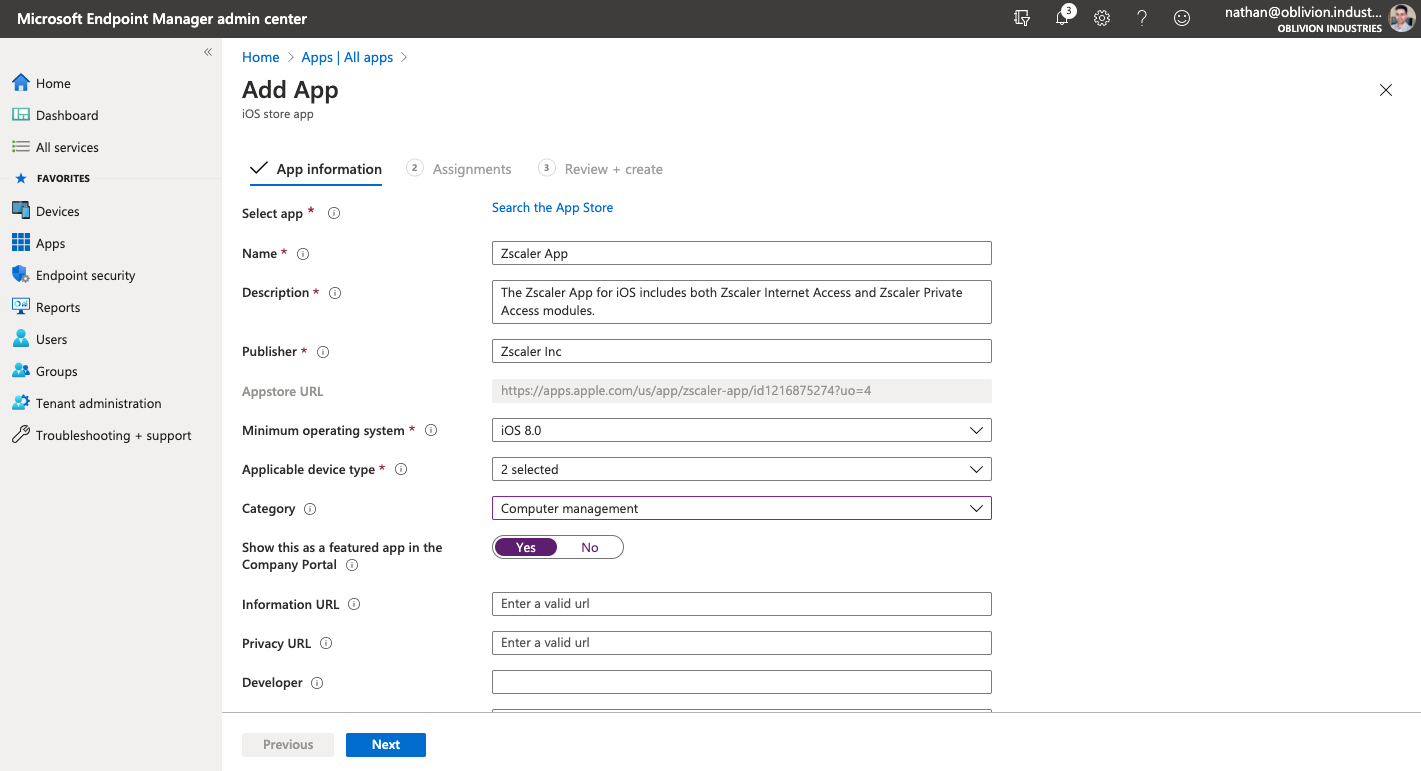Screen dimensions: 1421x771
Task: Open portal settings gear icon
Action: 1102,18
